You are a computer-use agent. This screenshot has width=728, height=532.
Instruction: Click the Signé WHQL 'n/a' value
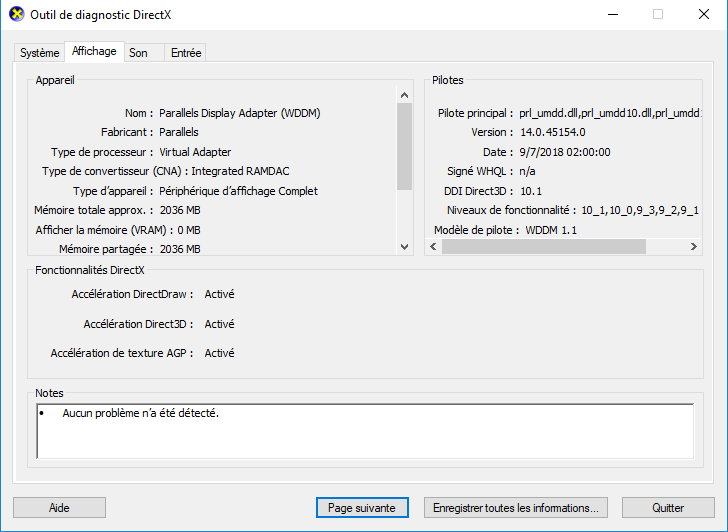coord(527,171)
